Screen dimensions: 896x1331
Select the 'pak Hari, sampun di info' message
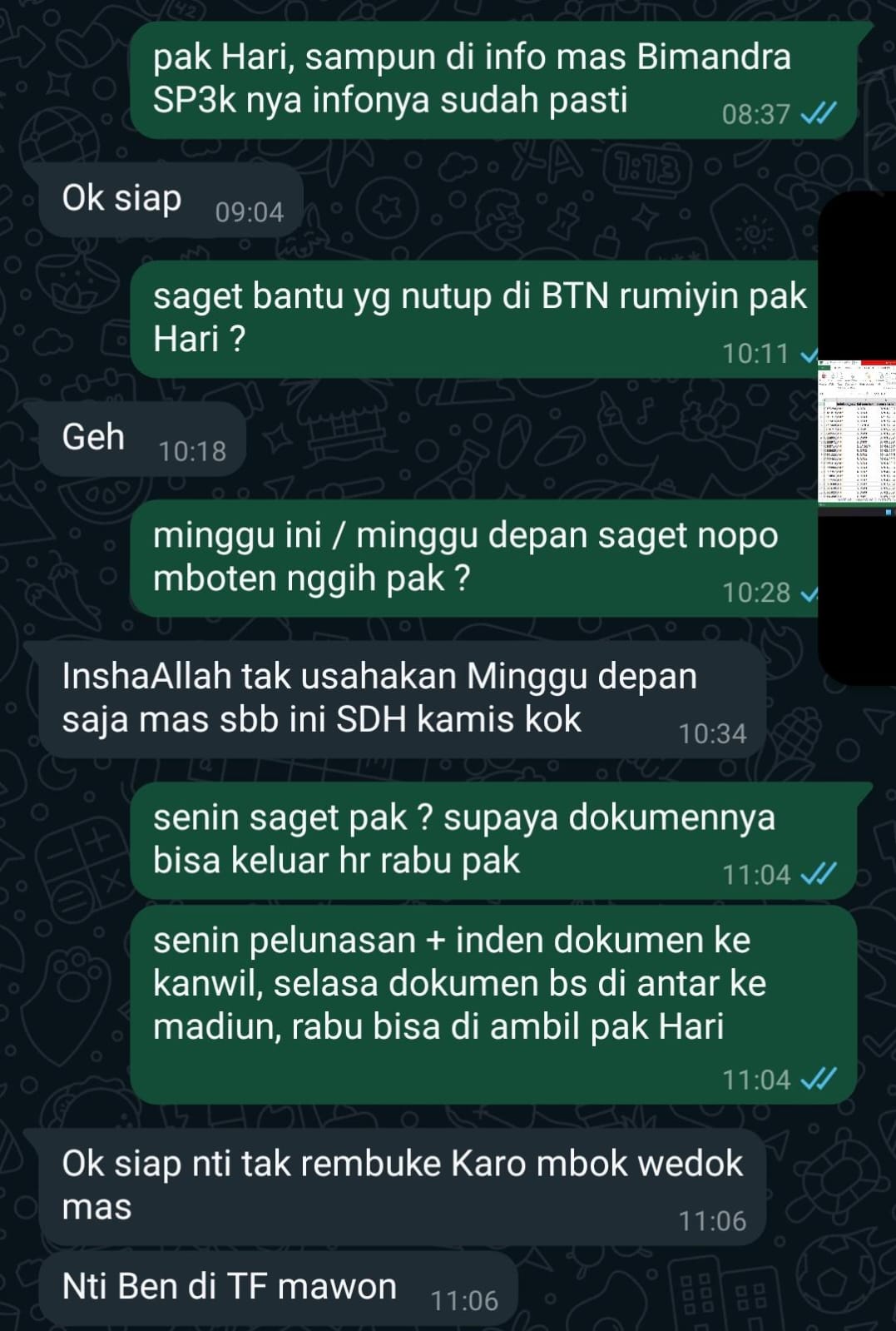click(x=494, y=80)
